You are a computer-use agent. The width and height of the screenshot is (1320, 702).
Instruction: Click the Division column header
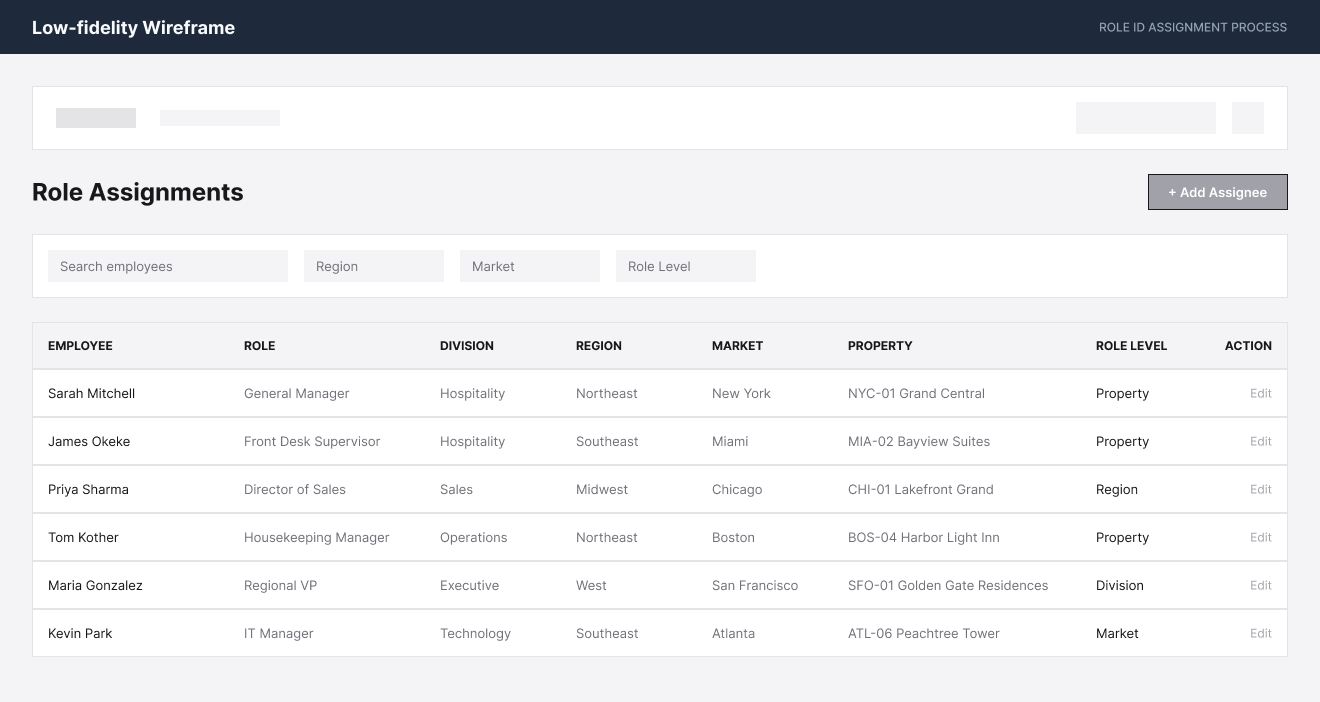coord(467,346)
